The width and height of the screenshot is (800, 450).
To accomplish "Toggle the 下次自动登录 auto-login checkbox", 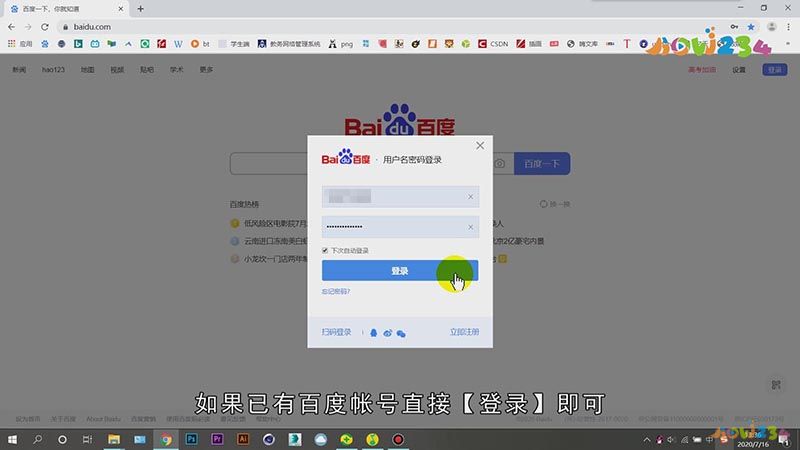I will (x=325, y=251).
